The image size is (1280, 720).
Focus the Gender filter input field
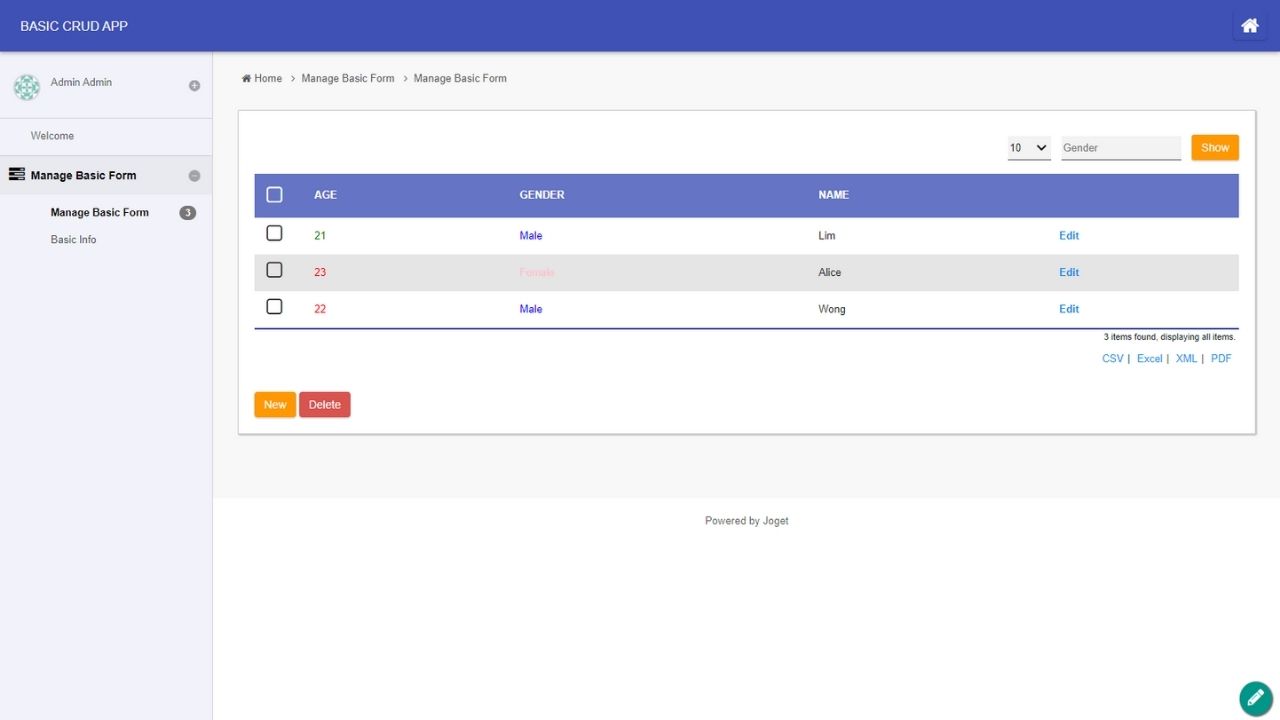1120,148
